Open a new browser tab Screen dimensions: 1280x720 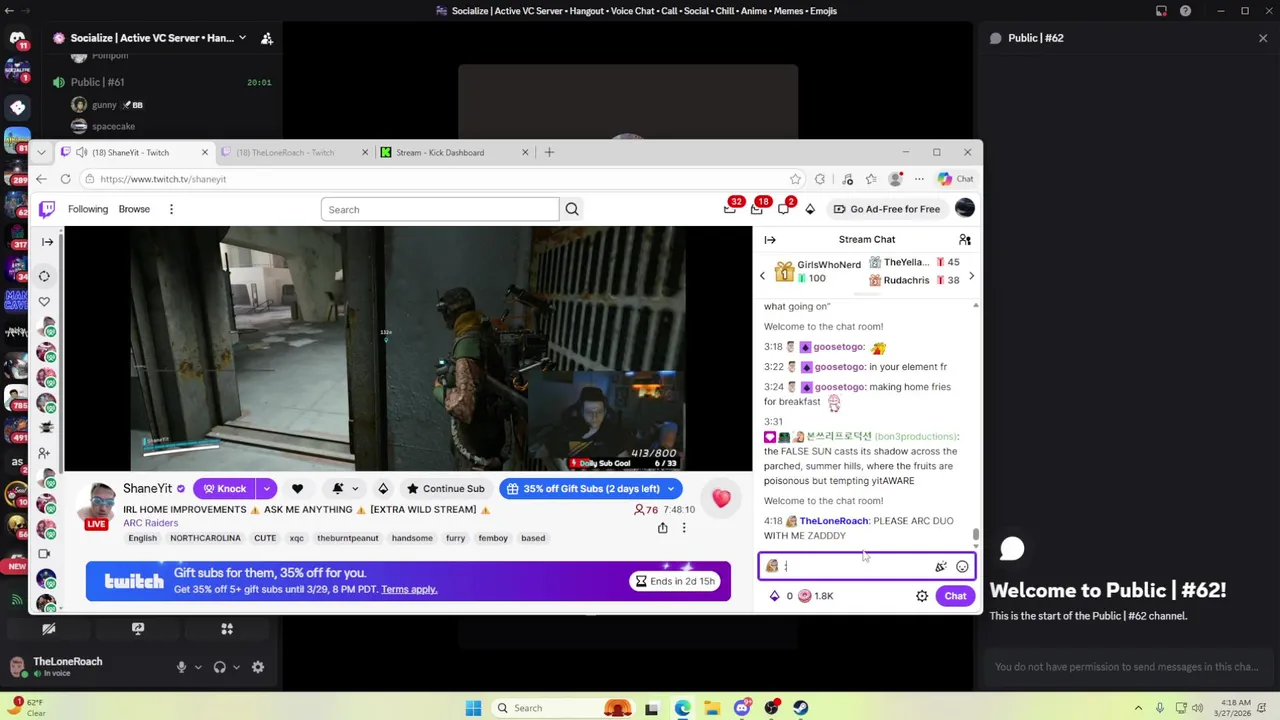(548, 153)
